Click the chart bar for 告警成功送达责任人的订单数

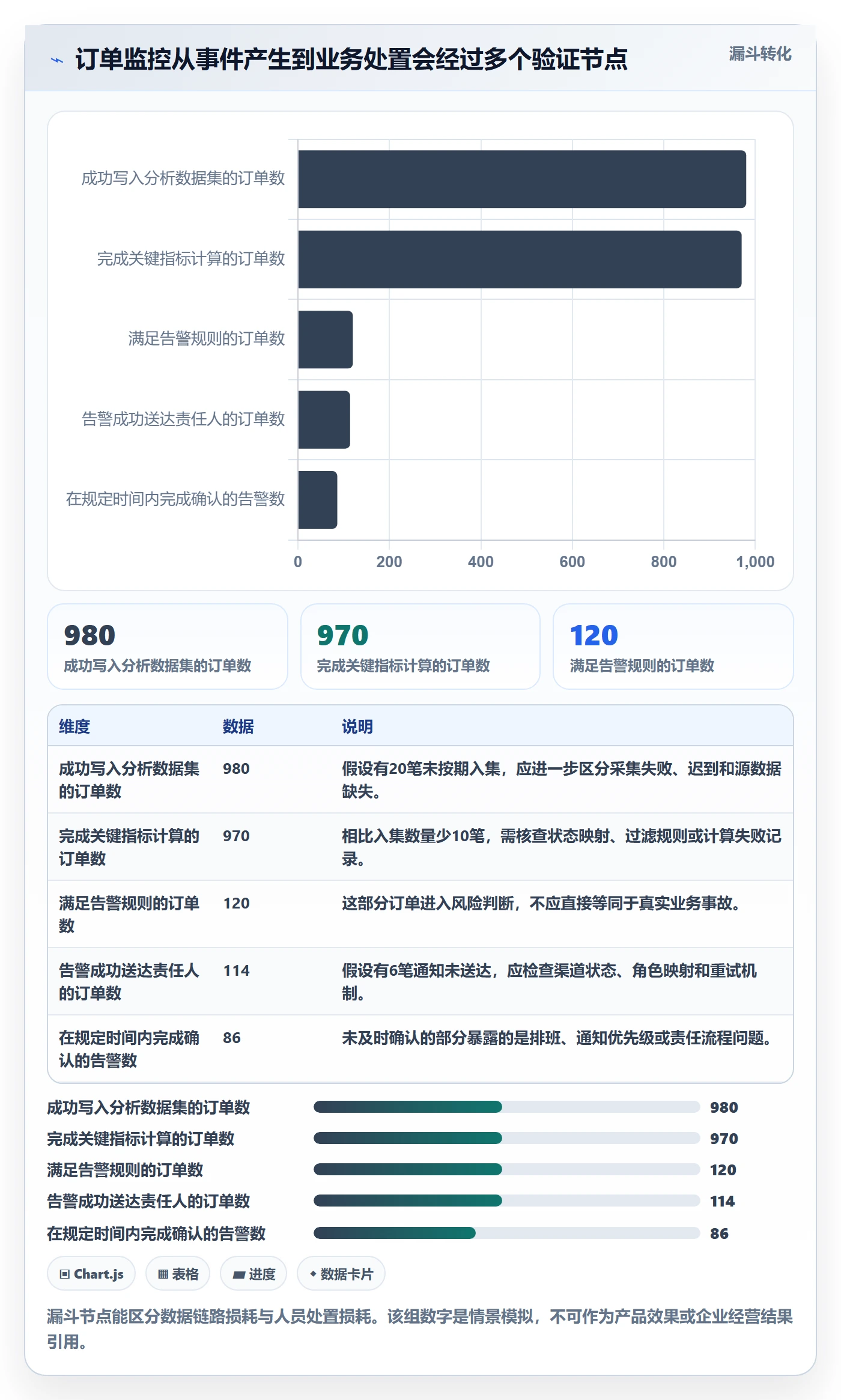(x=324, y=419)
